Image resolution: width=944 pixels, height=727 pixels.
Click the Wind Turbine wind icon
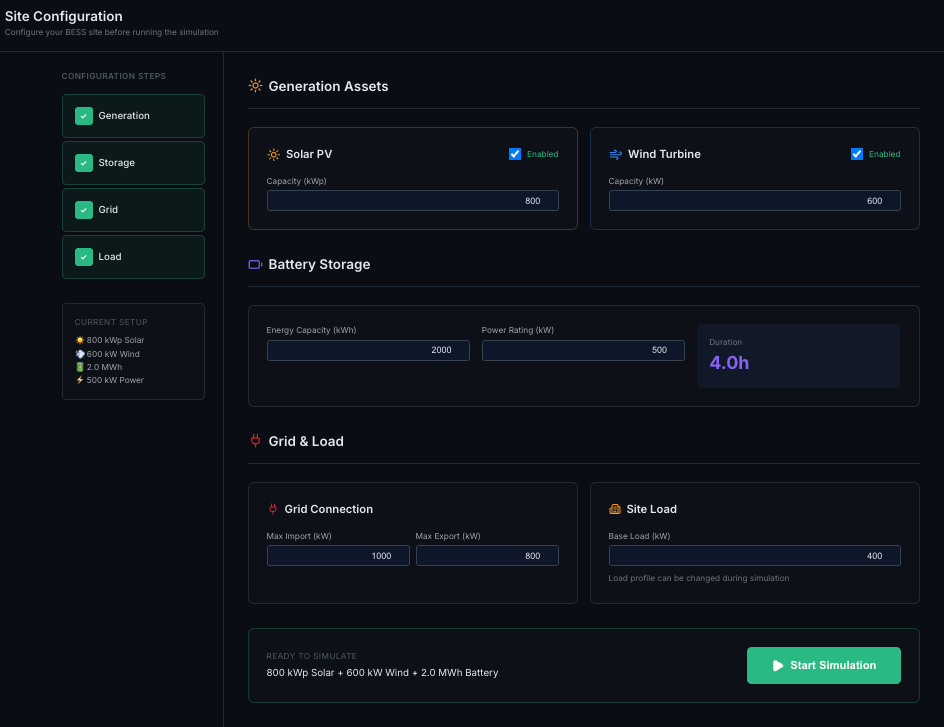(x=615, y=155)
